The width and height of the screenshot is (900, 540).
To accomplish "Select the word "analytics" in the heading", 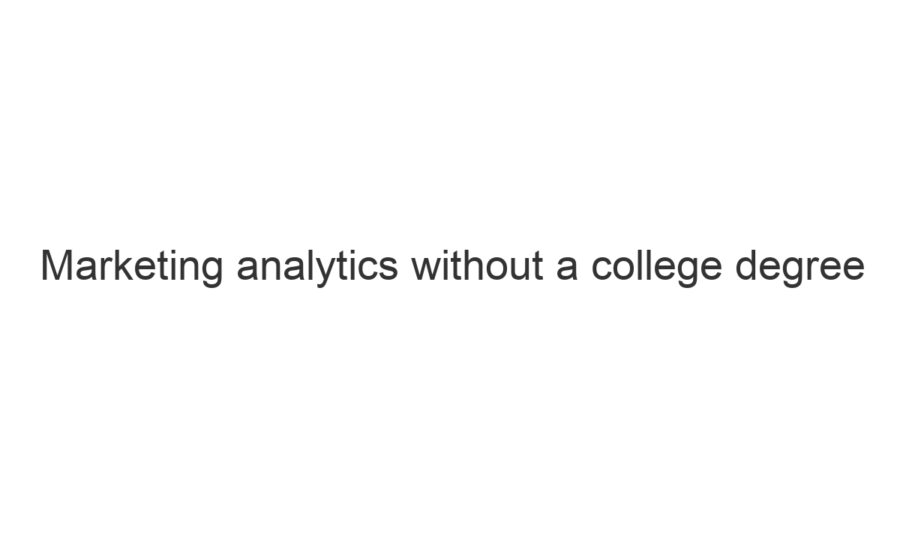I will click(317, 267).
